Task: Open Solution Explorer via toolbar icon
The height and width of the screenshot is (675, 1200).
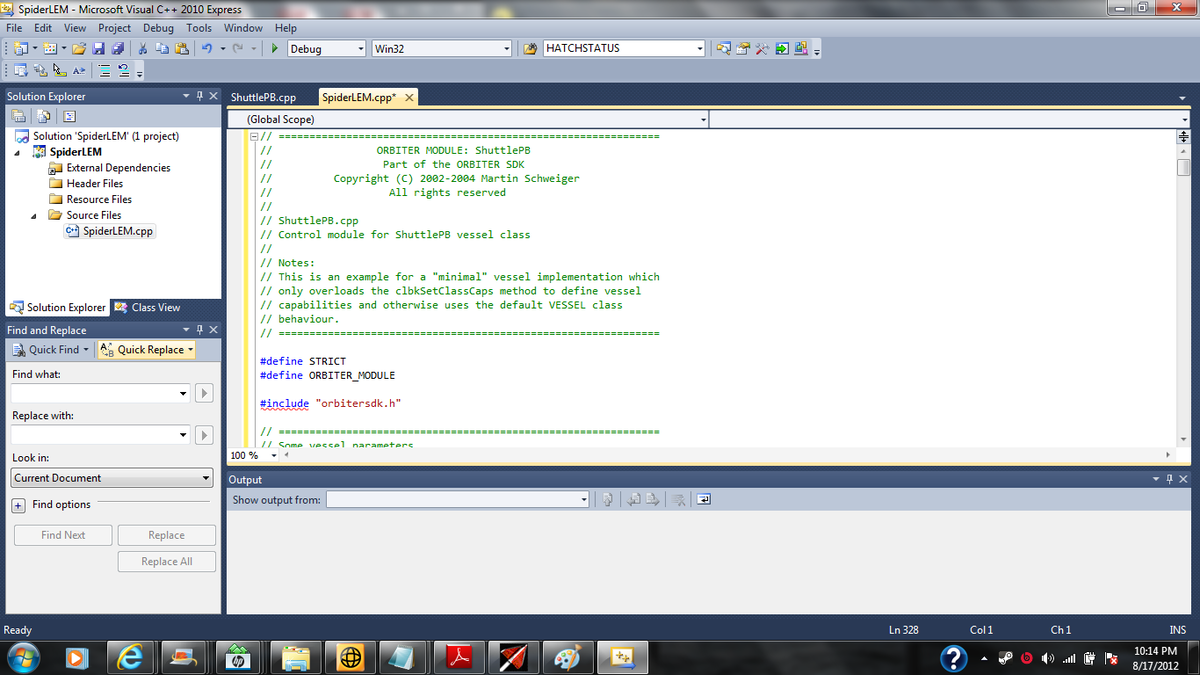Action: click(x=724, y=48)
